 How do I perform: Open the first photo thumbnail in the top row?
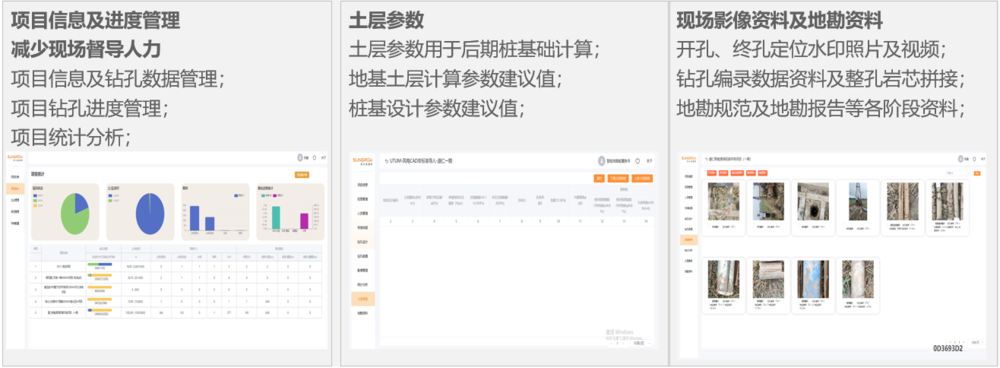[x=724, y=202]
